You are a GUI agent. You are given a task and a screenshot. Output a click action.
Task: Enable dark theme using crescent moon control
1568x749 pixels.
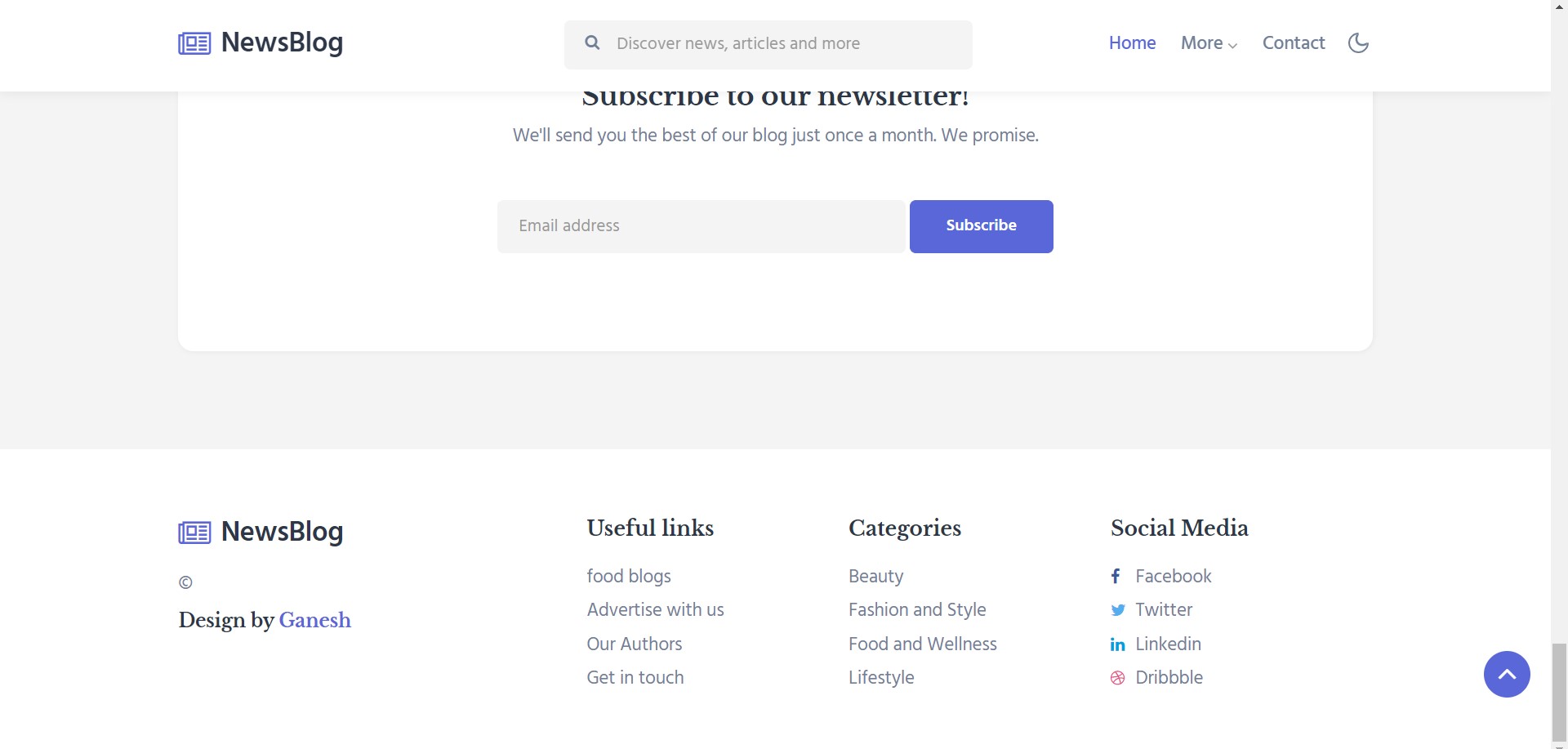click(1357, 42)
